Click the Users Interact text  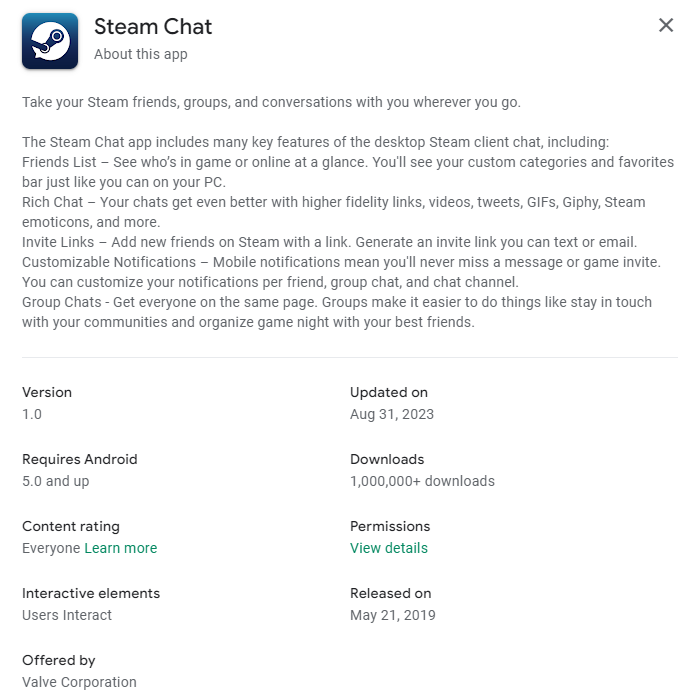coord(67,615)
